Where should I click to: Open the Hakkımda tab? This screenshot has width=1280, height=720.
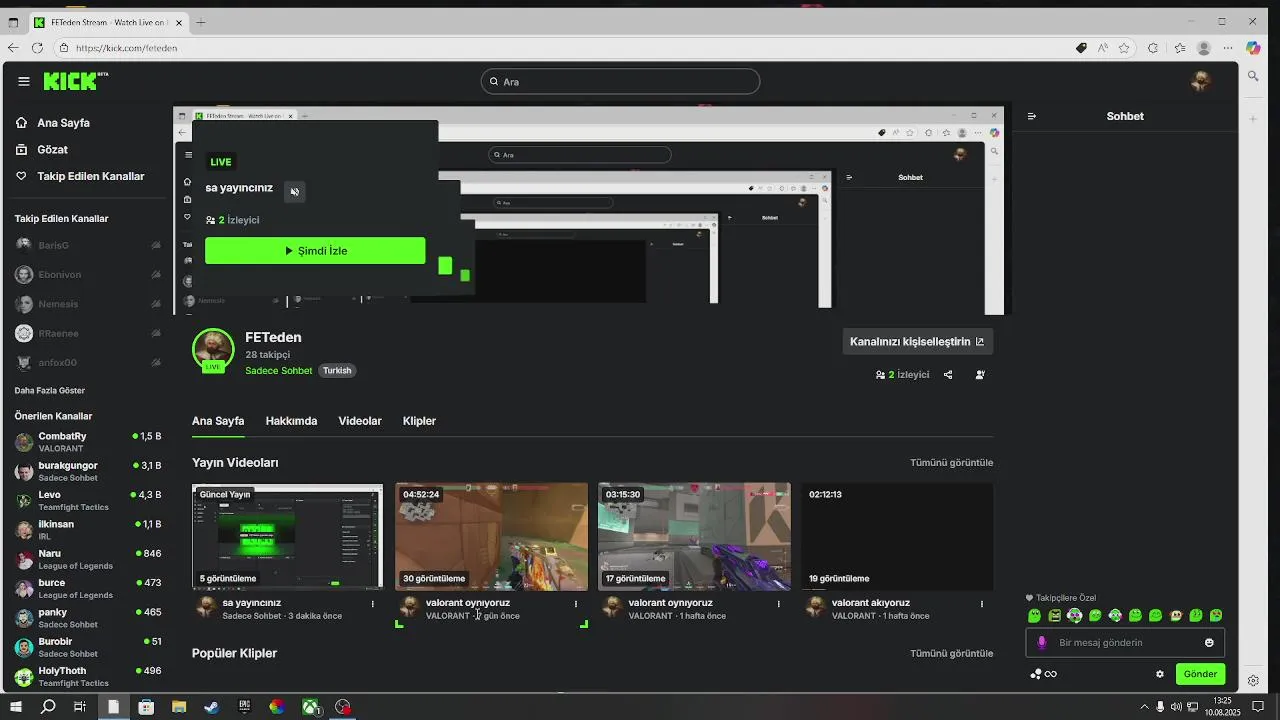tap(291, 421)
